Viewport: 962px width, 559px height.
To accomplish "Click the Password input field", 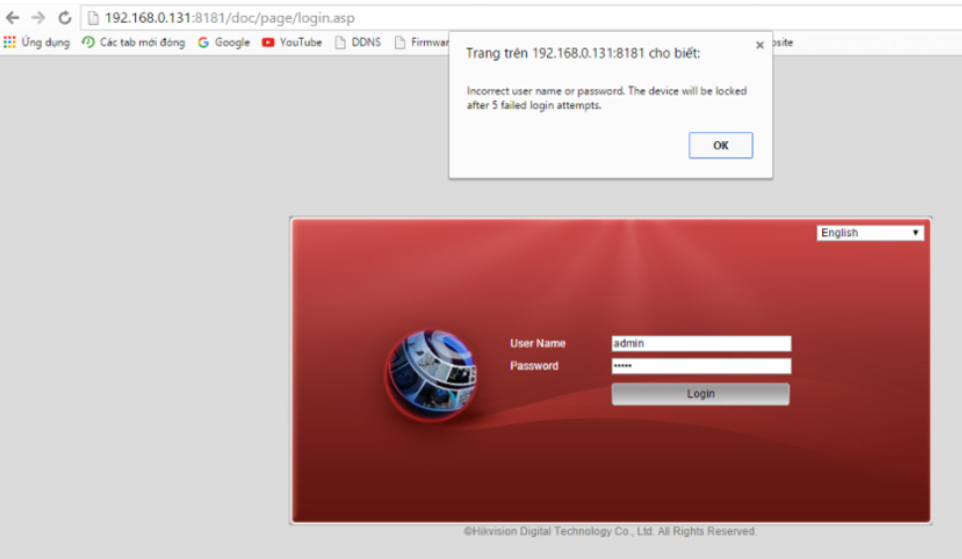I will pyautogui.click(x=701, y=366).
